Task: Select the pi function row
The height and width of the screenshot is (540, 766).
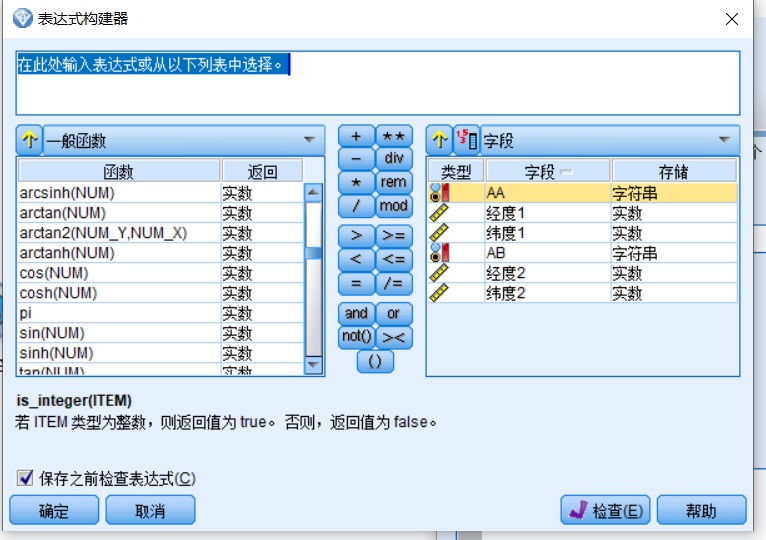Action: click(x=161, y=313)
